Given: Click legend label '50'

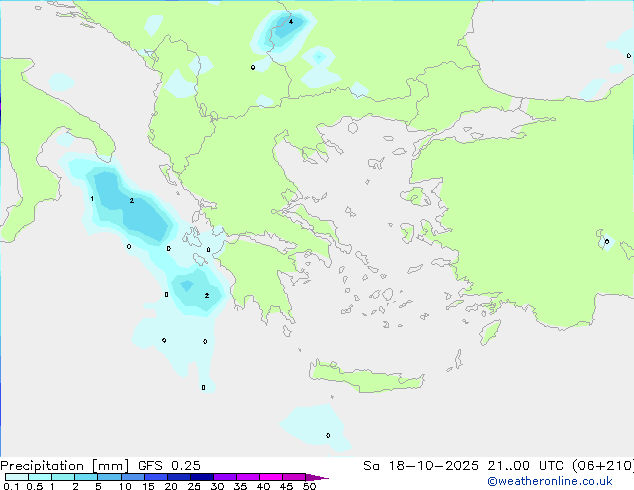Looking at the screenshot, I should (x=309, y=486).
